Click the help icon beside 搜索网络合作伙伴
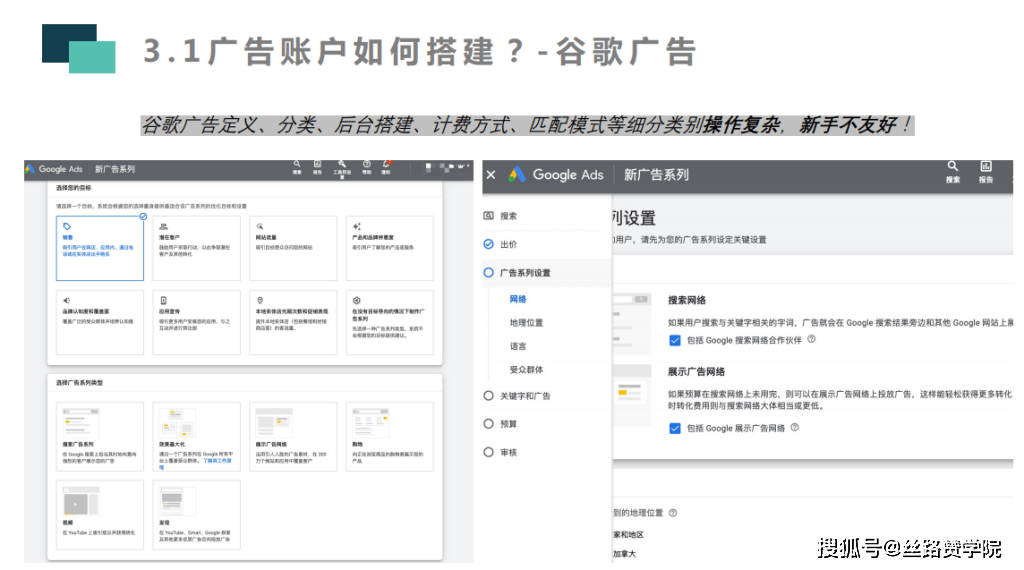Viewport: 1024px width, 570px height. (811, 340)
